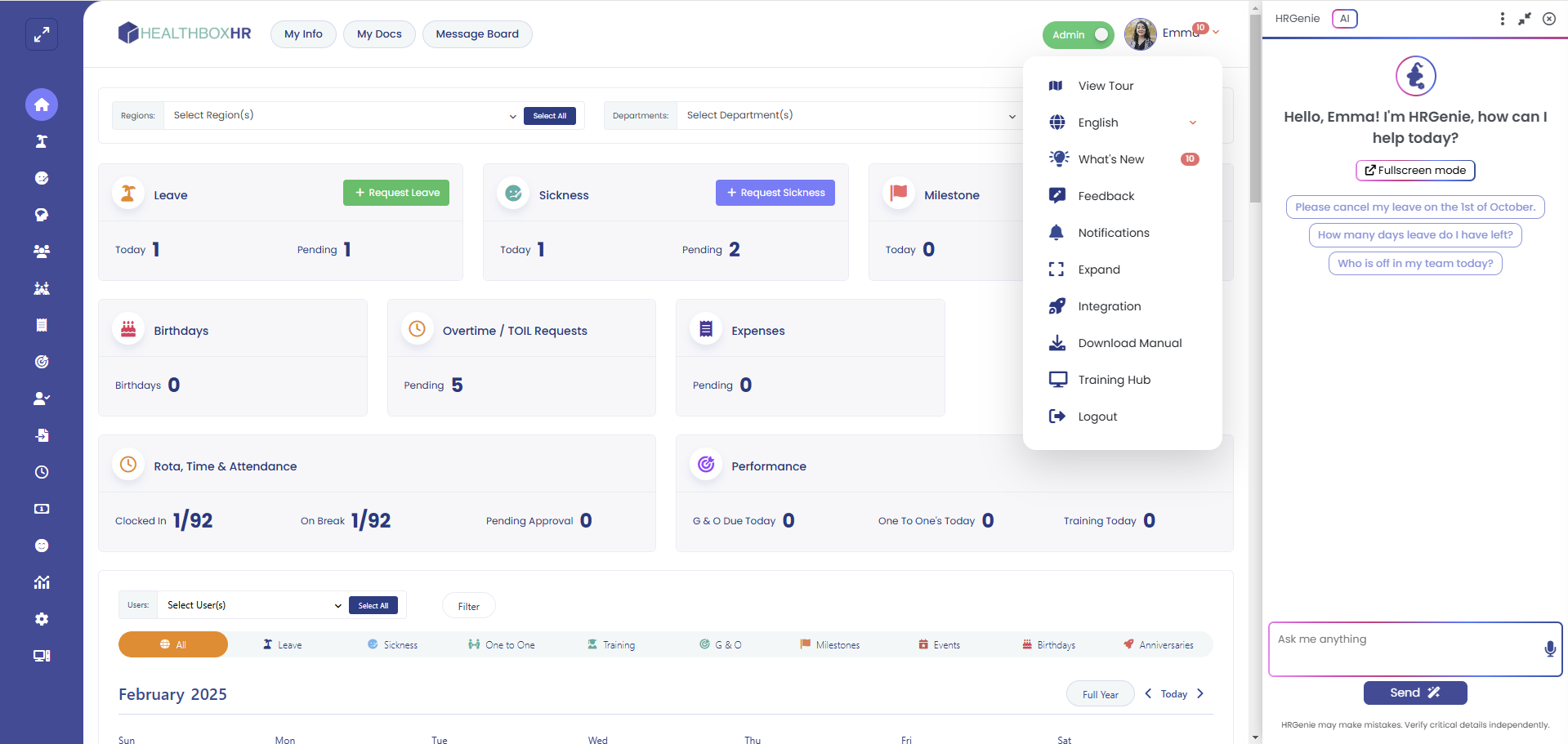This screenshot has height=744, width=1568.
Task: Open the three-dot menu in HRGenie header
Action: pyautogui.click(x=1502, y=18)
